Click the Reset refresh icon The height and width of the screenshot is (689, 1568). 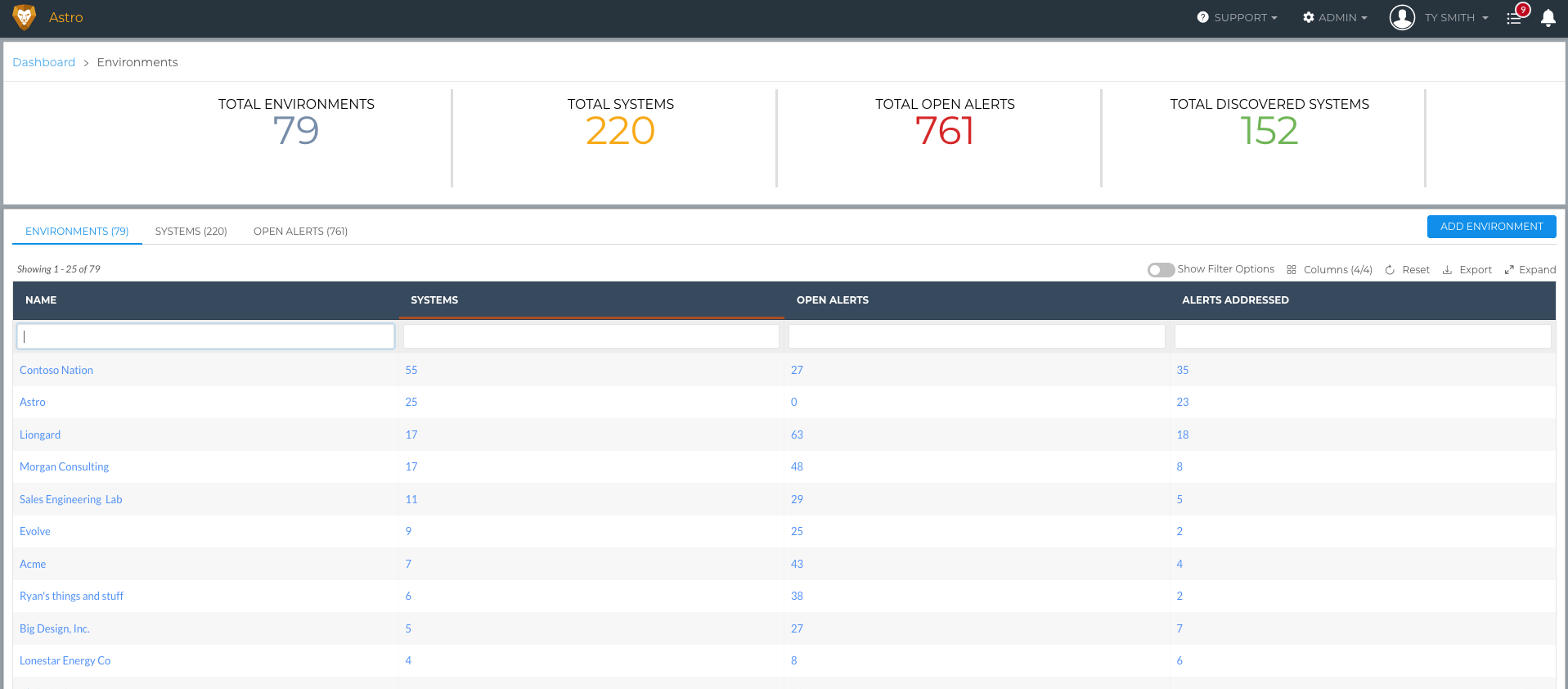coord(1390,270)
